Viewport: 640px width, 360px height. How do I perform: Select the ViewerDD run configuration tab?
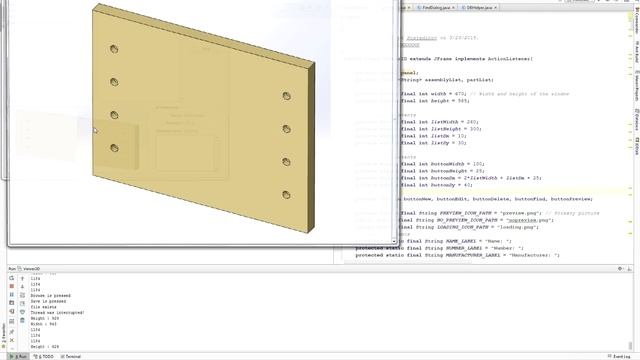click(x=29, y=269)
